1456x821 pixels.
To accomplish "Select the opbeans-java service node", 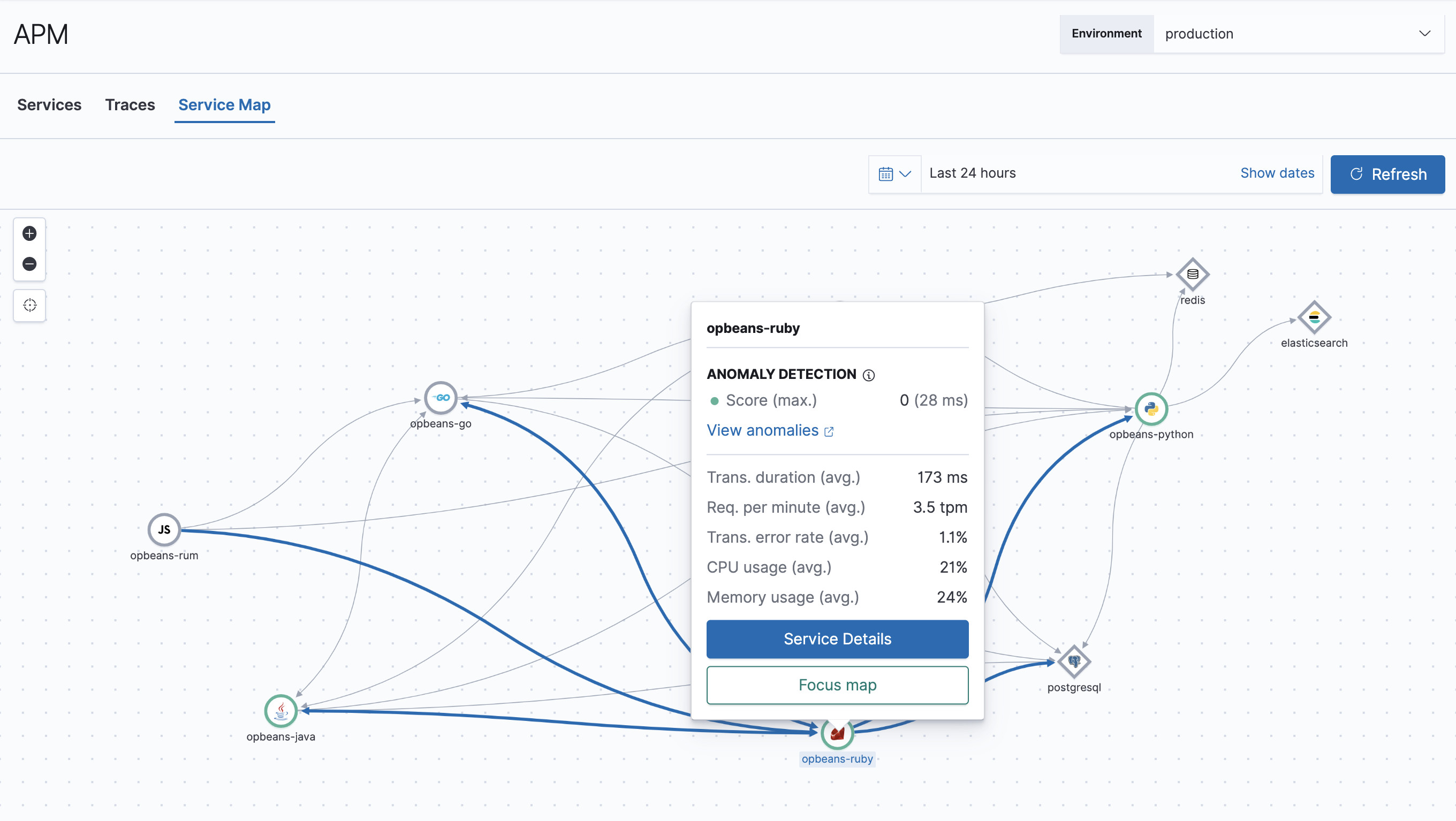I will pos(280,711).
